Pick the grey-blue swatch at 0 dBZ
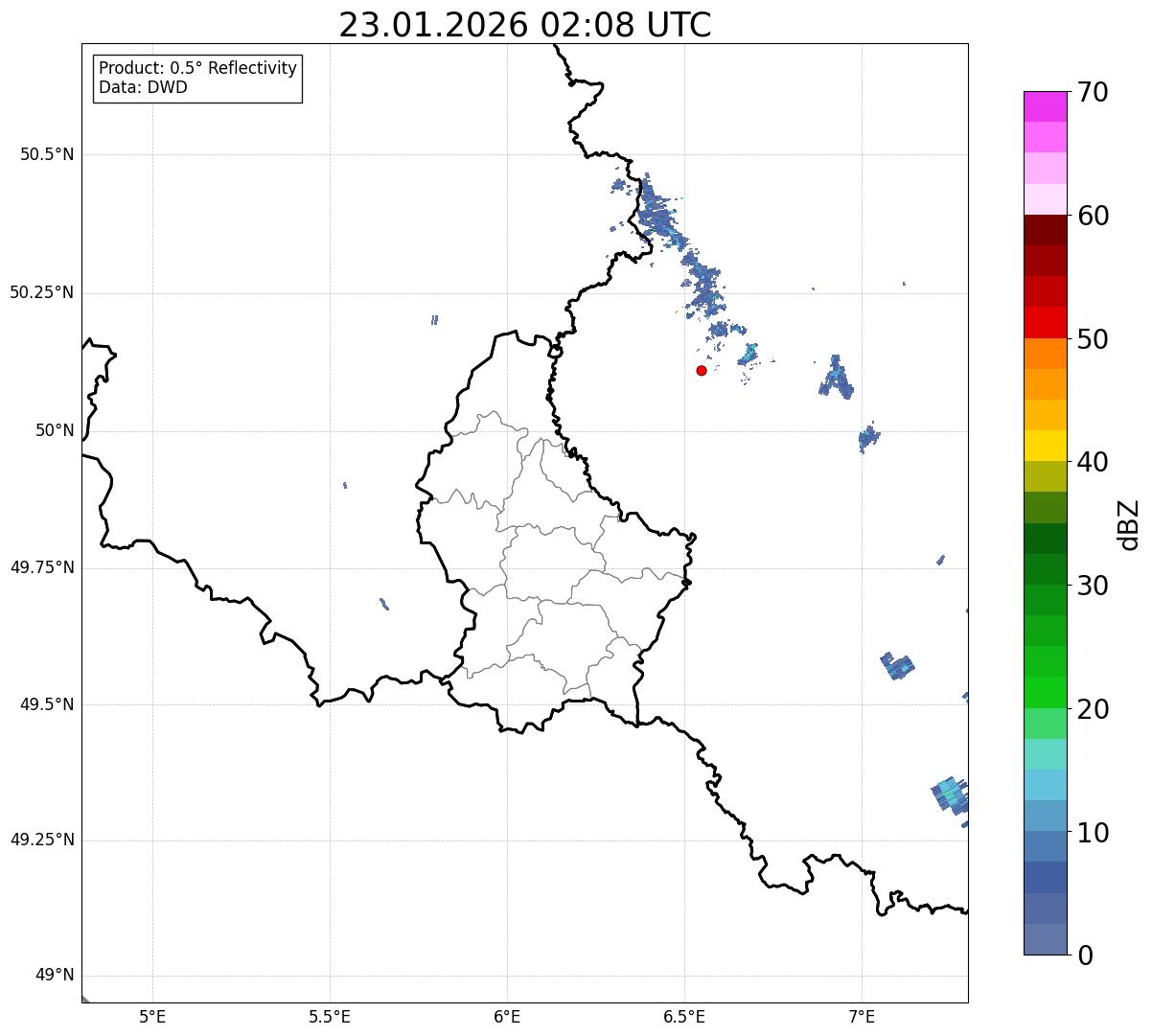The width and height of the screenshot is (1152, 1036). (1045, 939)
